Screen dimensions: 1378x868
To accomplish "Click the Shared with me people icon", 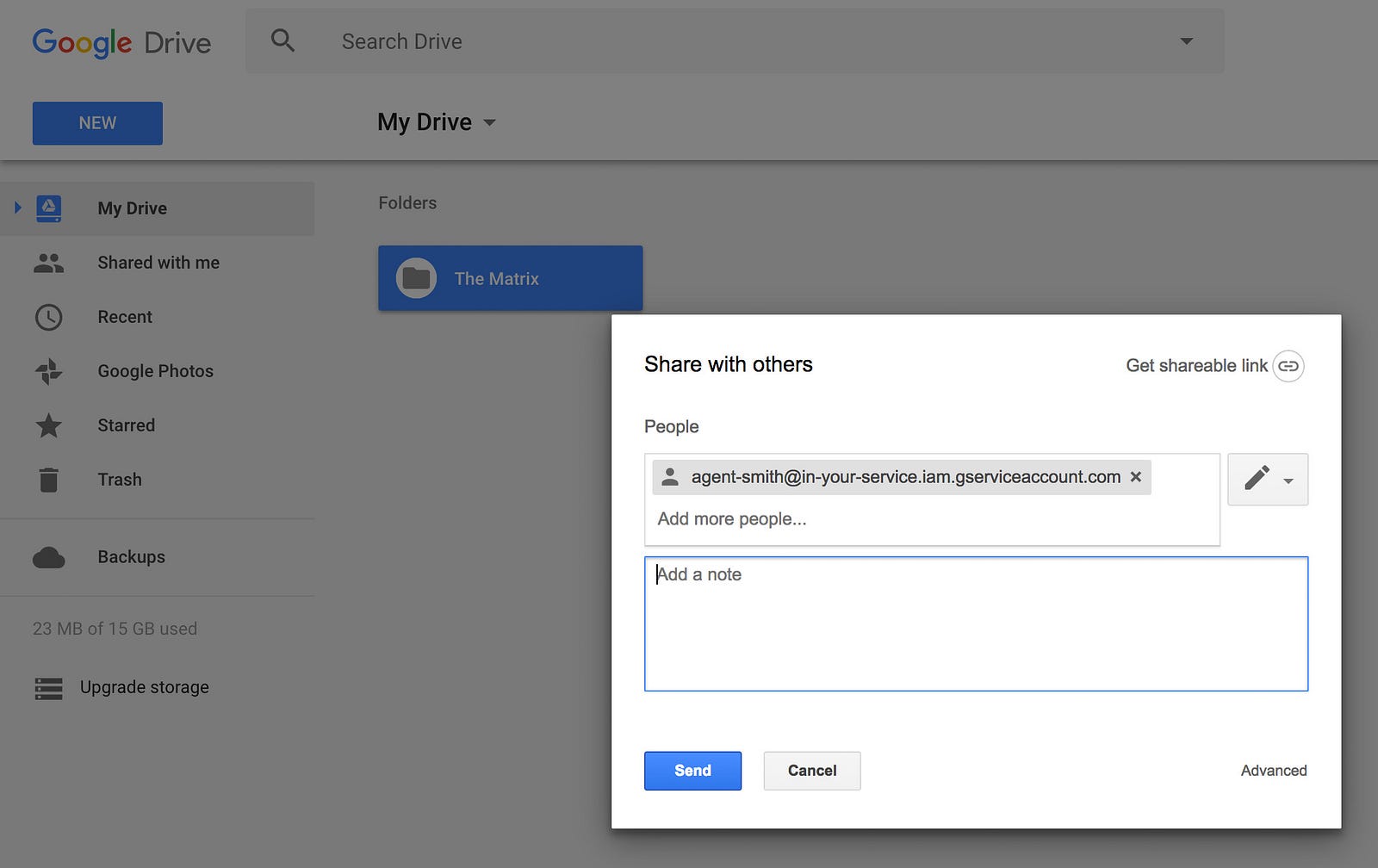I will [49, 263].
